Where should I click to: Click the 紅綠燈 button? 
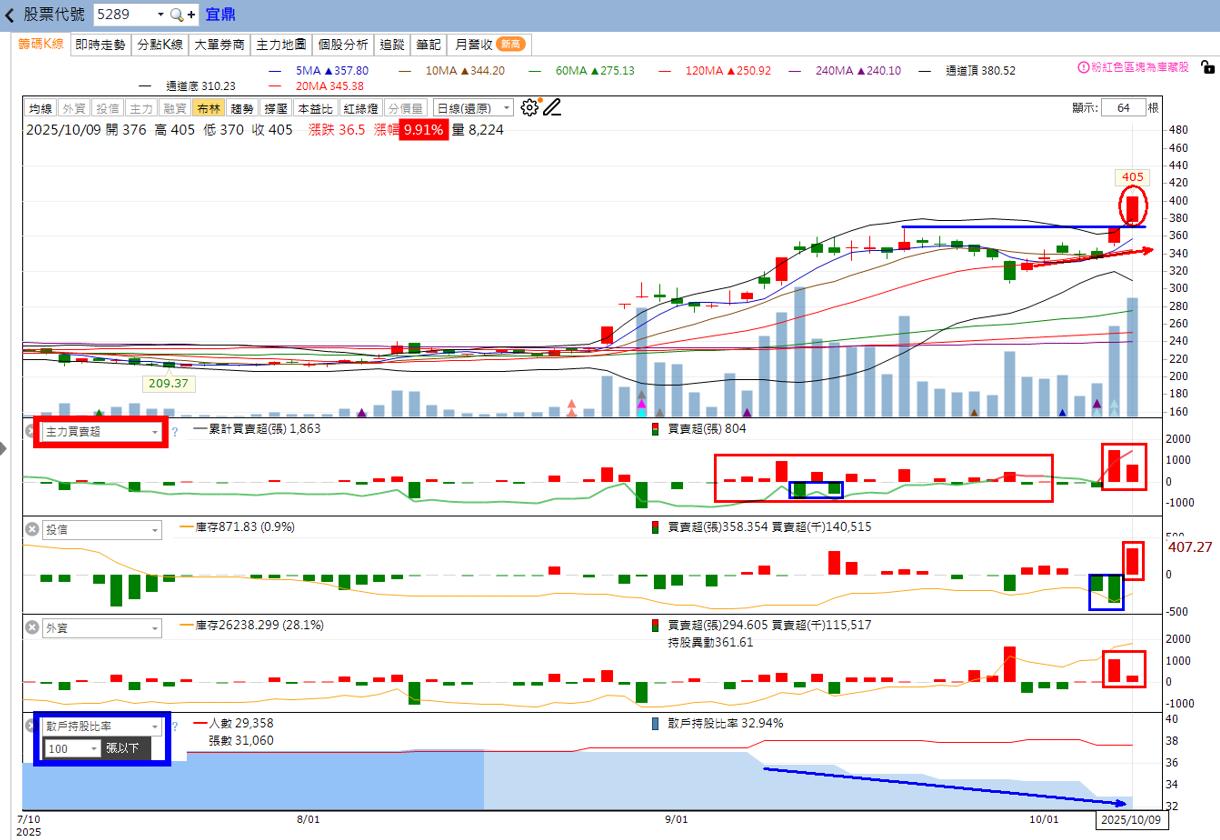[360, 108]
